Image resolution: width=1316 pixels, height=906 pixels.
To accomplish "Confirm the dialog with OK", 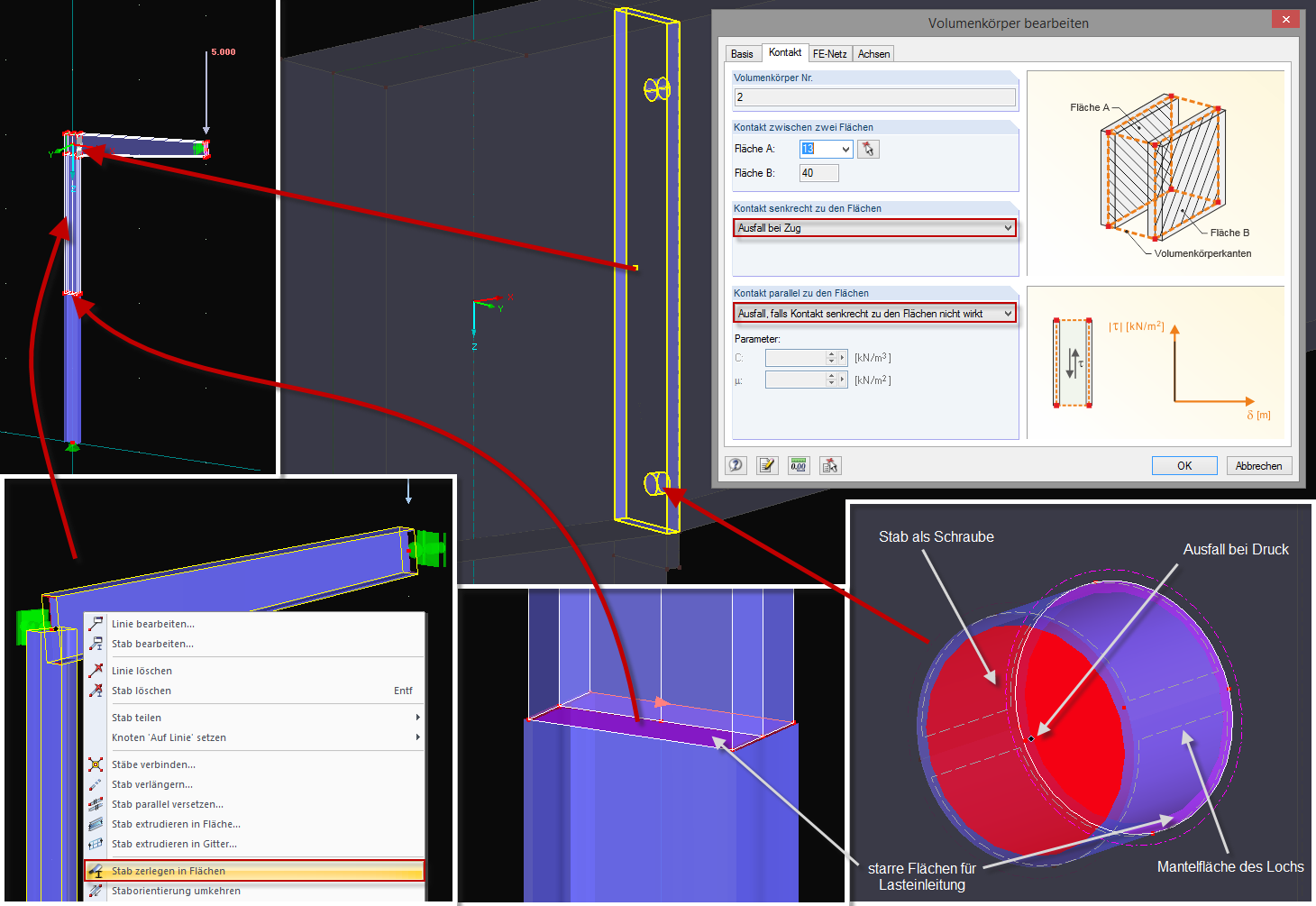I will 1184,466.
